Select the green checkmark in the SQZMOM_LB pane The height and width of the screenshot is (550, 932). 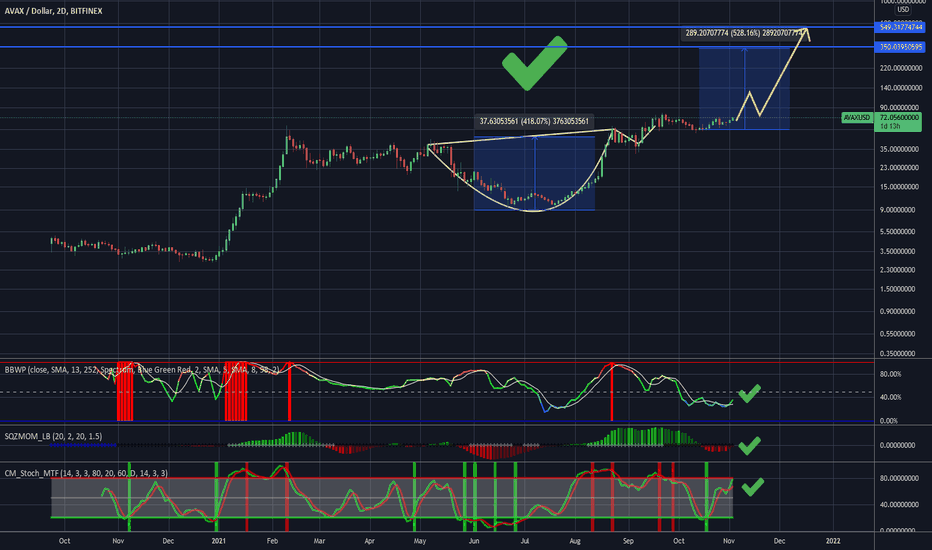pos(749,445)
